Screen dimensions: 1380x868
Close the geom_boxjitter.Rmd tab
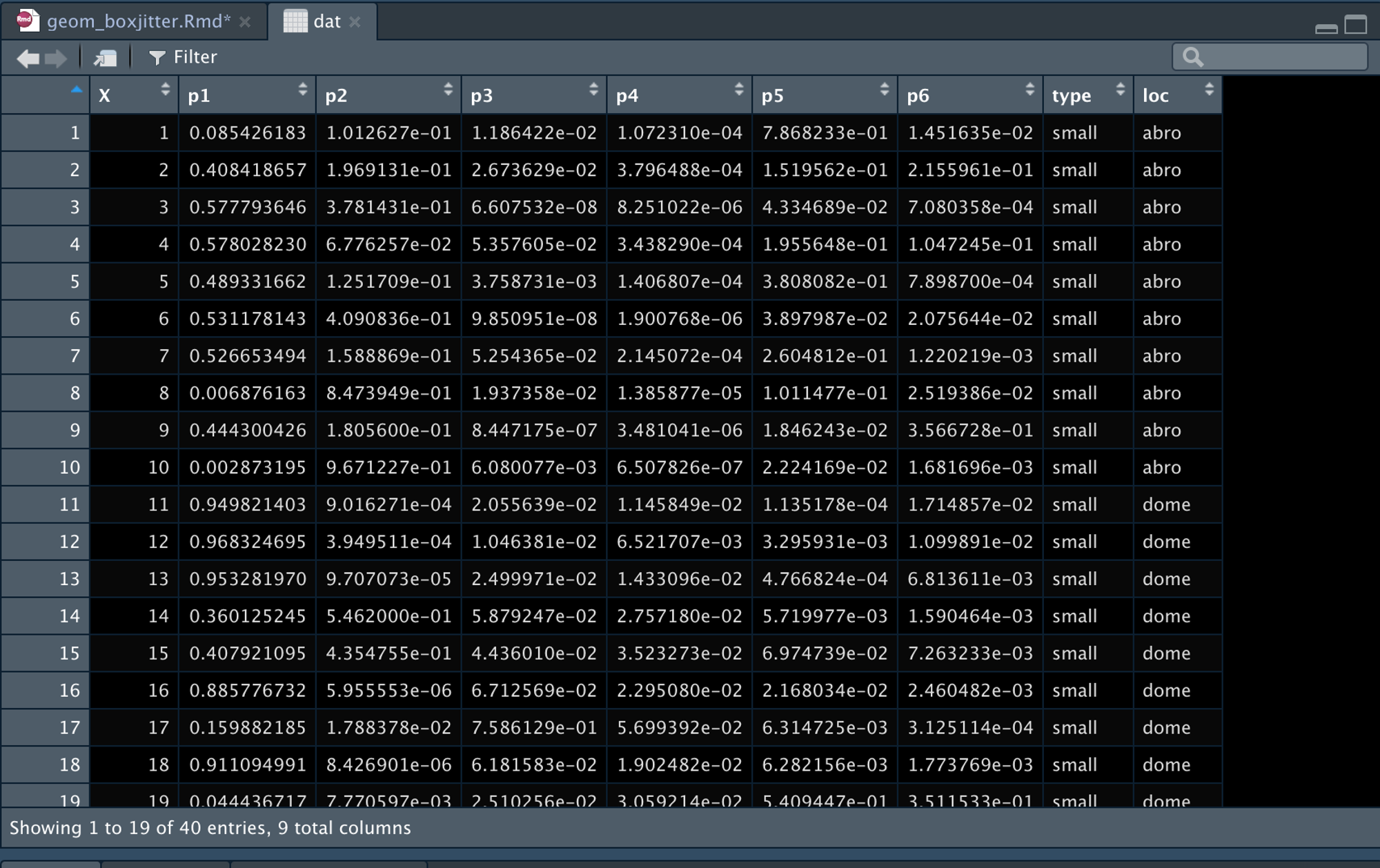245,22
